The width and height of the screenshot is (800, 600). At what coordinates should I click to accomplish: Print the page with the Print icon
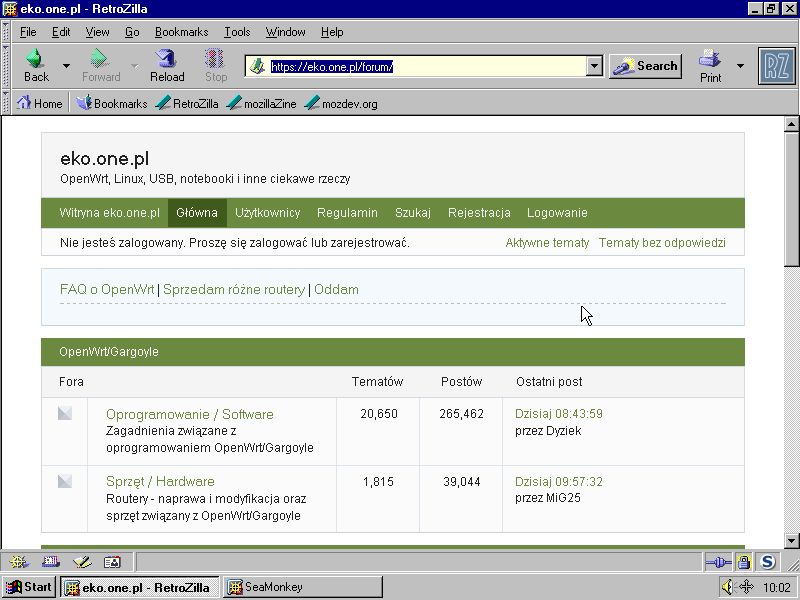pos(710,66)
